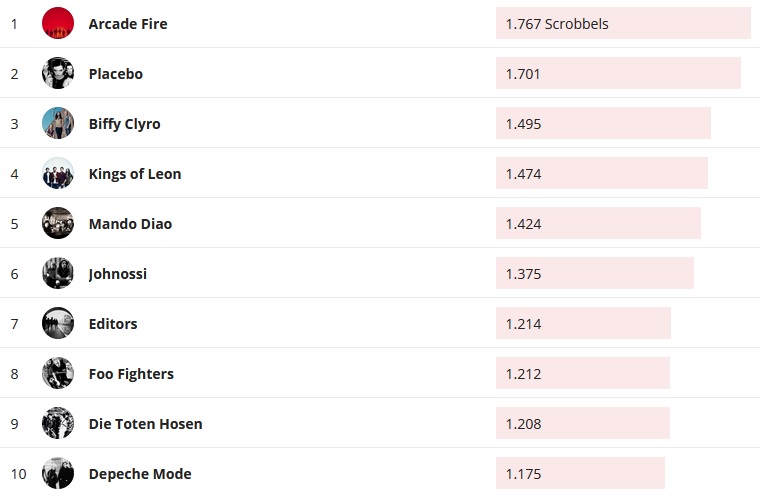Select the 1.375 Johnossi scrobble bar

(x=594, y=273)
